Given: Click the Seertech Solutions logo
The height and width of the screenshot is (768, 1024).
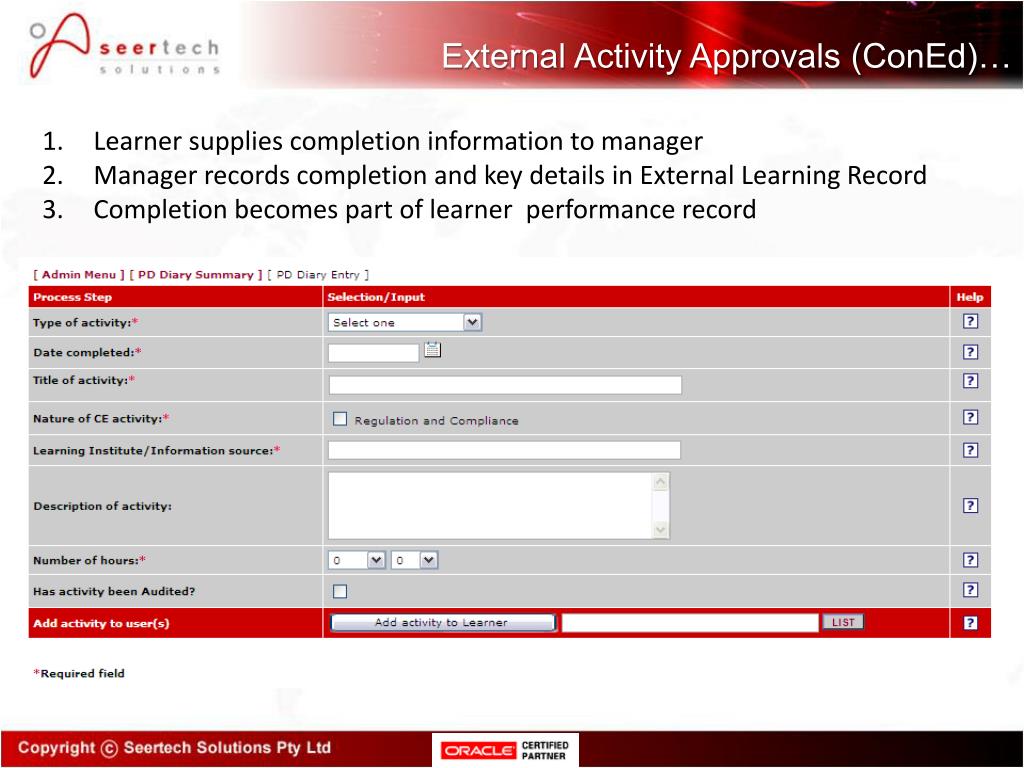Looking at the screenshot, I should click(124, 46).
